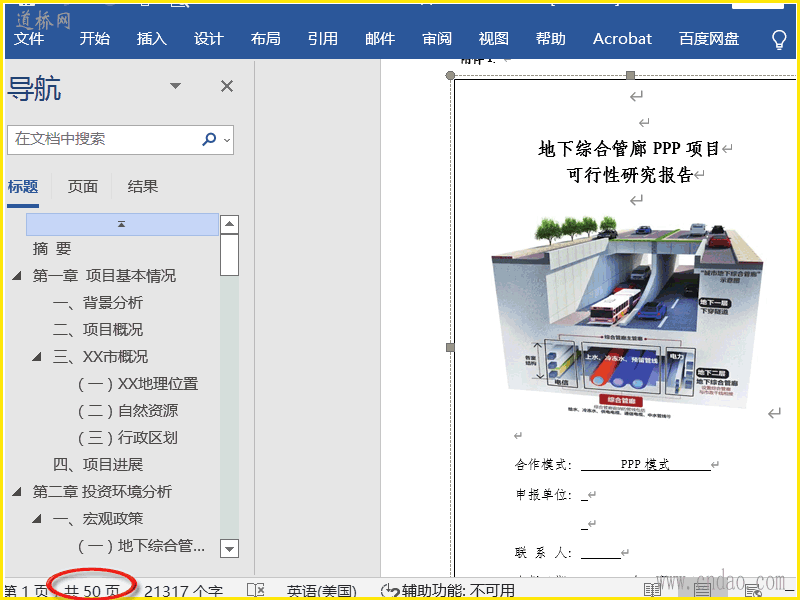Click the magnifier search icon
The height and width of the screenshot is (600, 800).
tap(209, 139)
